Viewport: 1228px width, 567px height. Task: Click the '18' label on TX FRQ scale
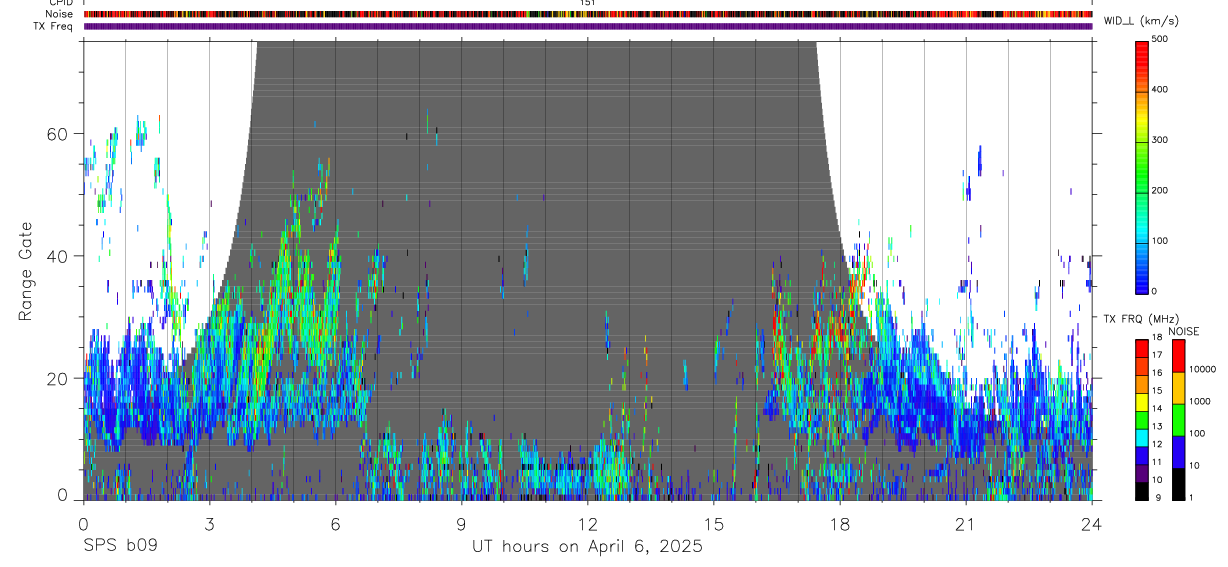(x=1157, y=337)
